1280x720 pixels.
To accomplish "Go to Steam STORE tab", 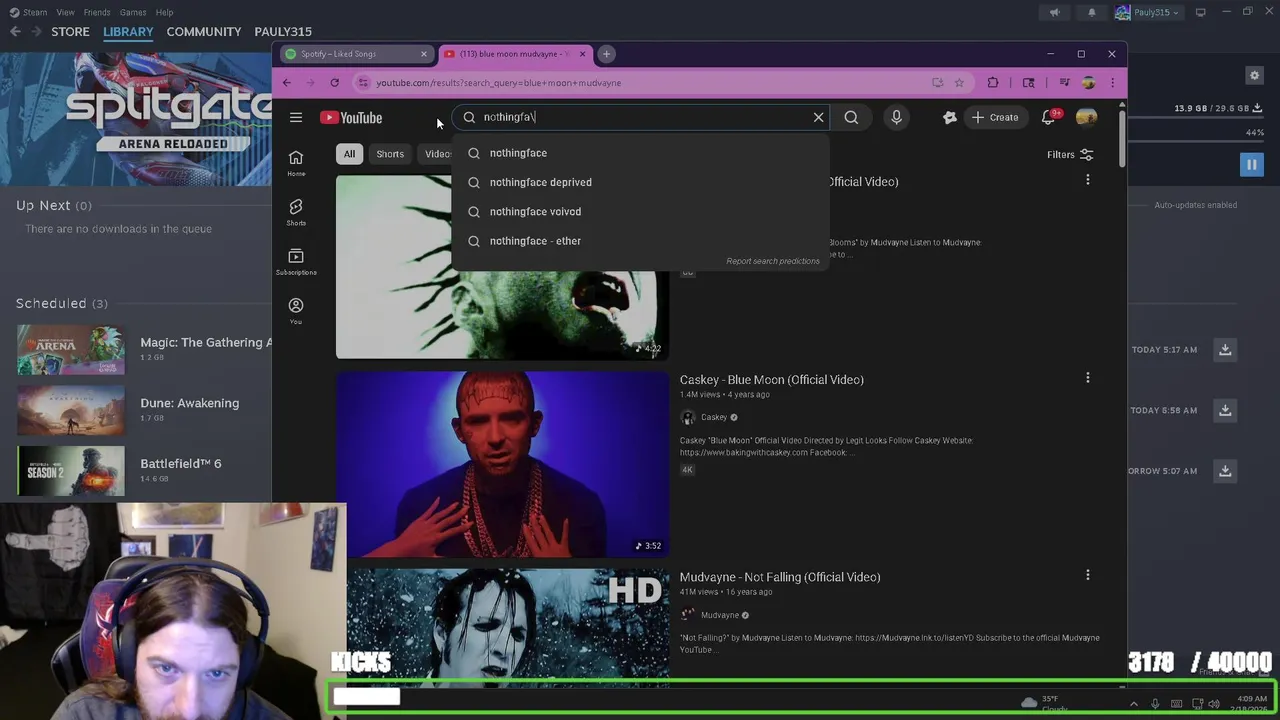I will pos(70,31).
